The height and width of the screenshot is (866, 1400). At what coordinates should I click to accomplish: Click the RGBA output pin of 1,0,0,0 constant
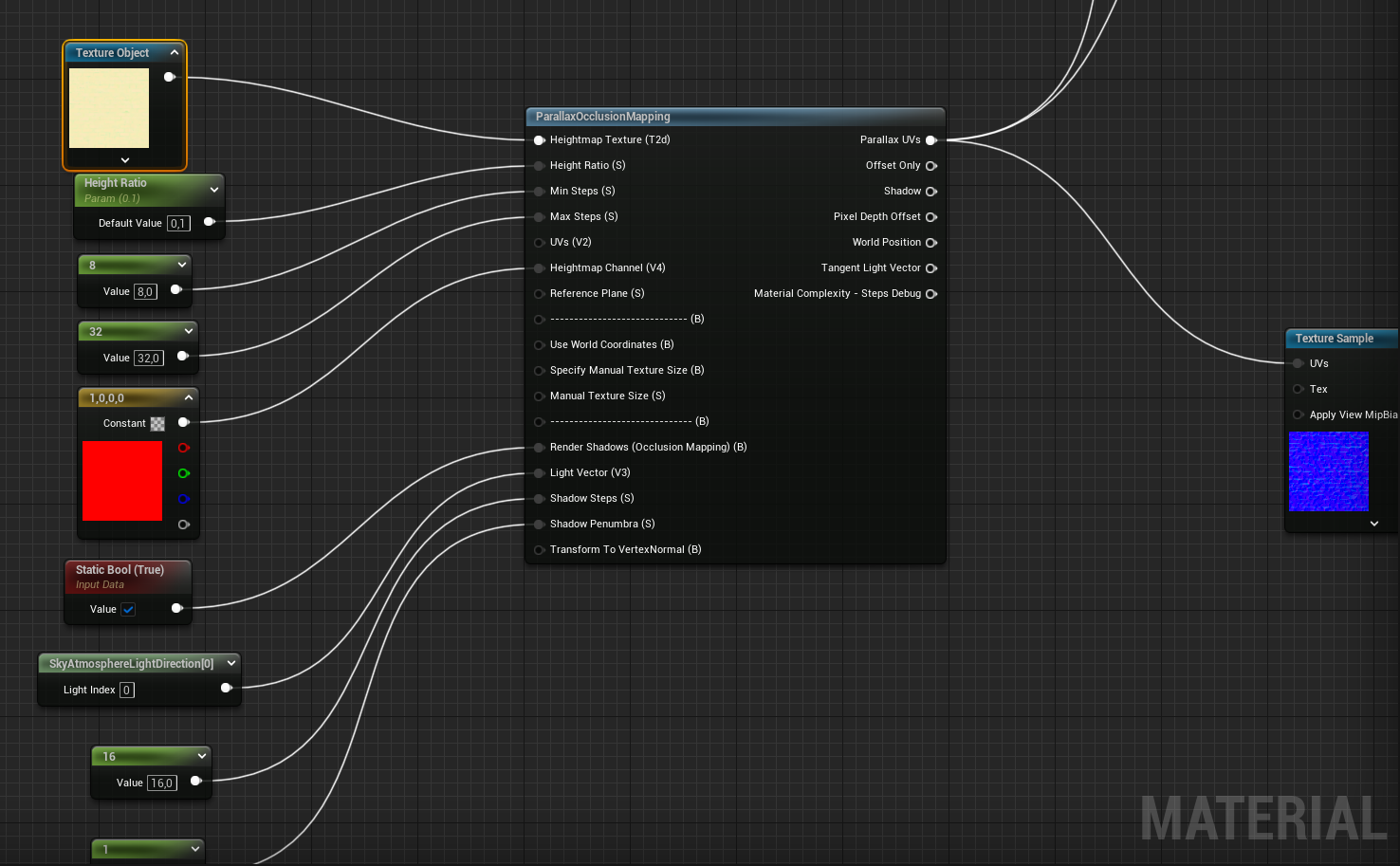tap(183, 423)
